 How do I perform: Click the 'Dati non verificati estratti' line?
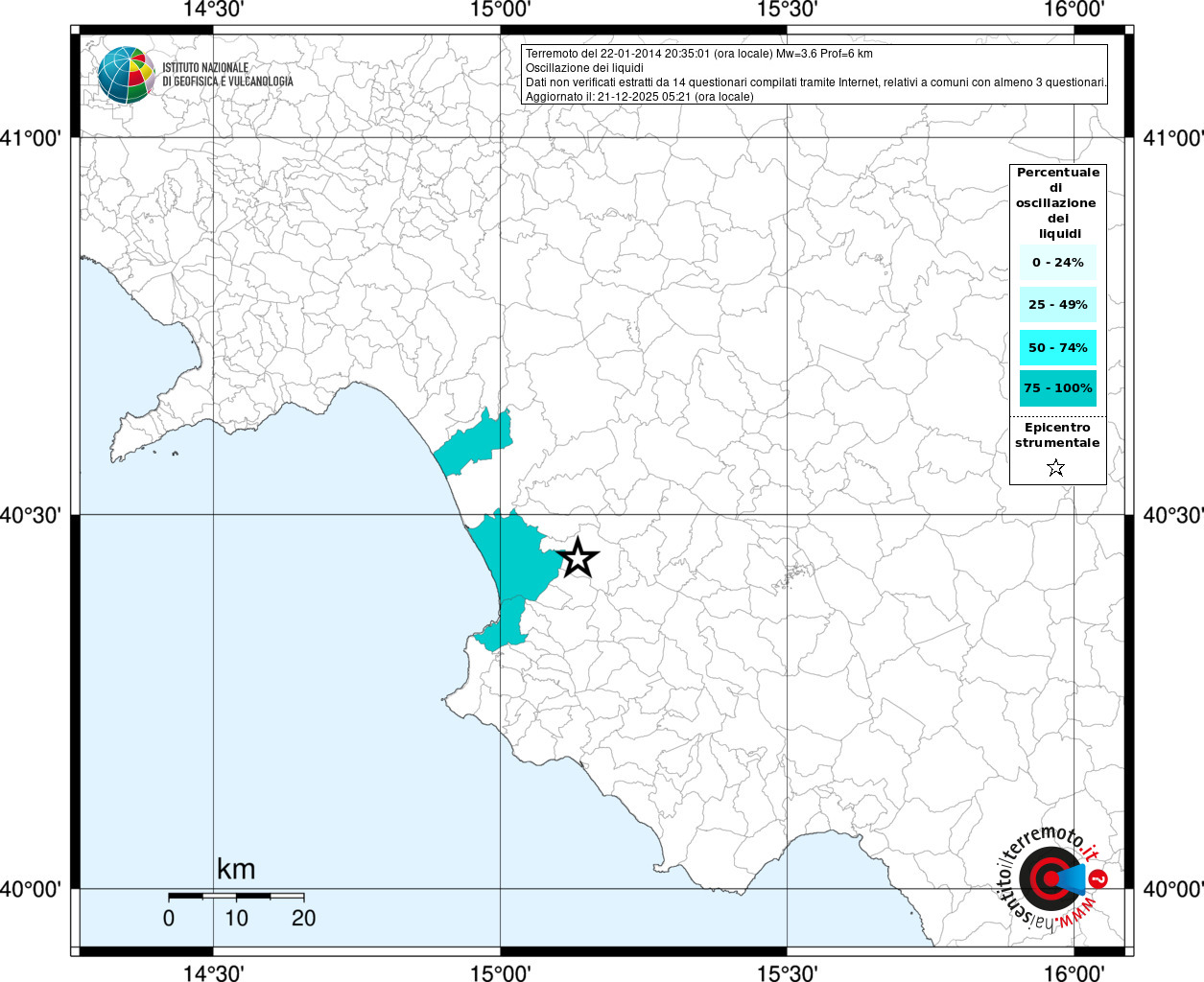[x=816, y=82]
